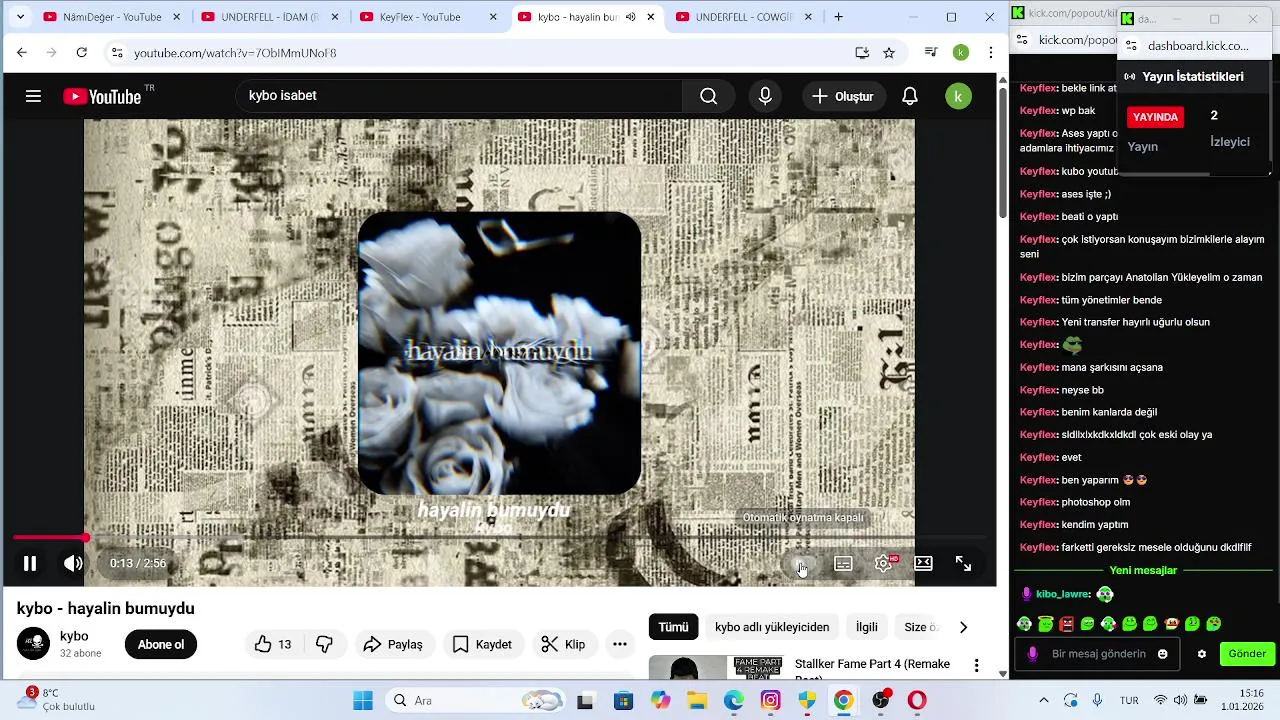The height and width of the screenshot is (720, 1280).
Task: Share the video via Paylaş
Action: (393, 645)
